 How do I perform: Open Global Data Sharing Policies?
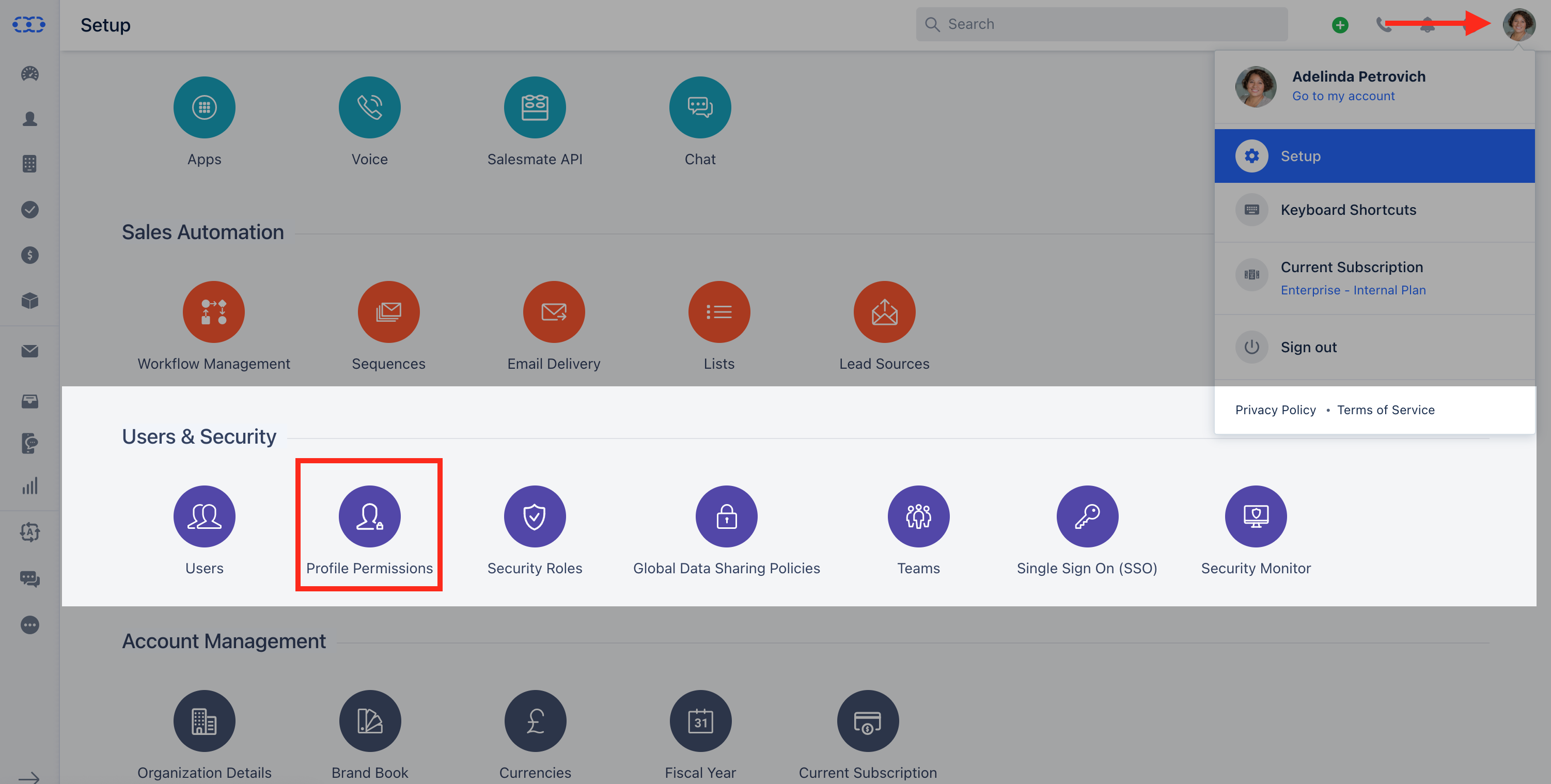coord(726,516)
